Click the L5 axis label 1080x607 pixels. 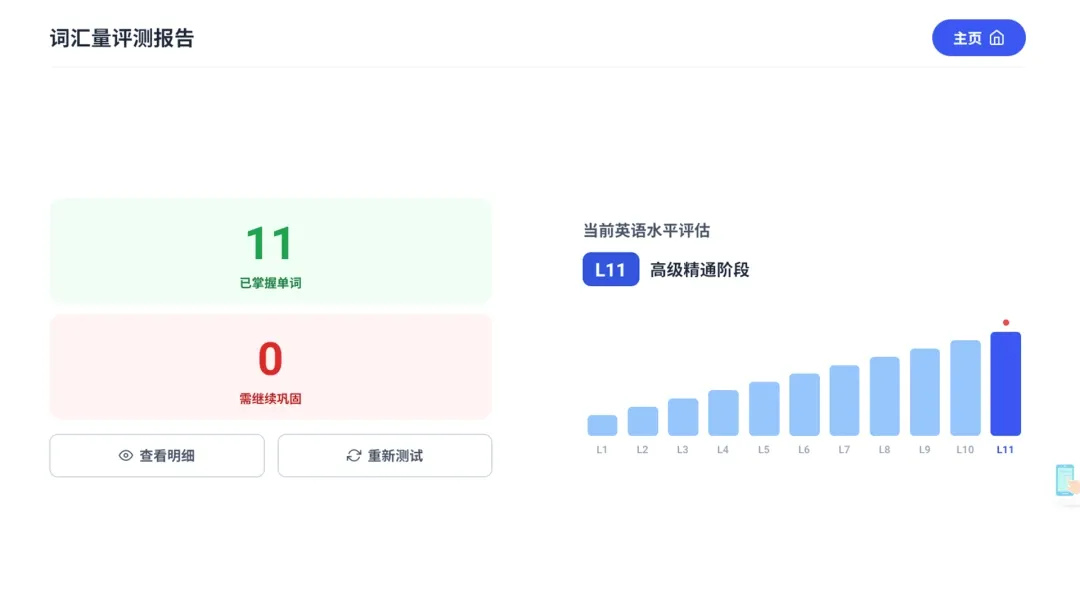764,450
